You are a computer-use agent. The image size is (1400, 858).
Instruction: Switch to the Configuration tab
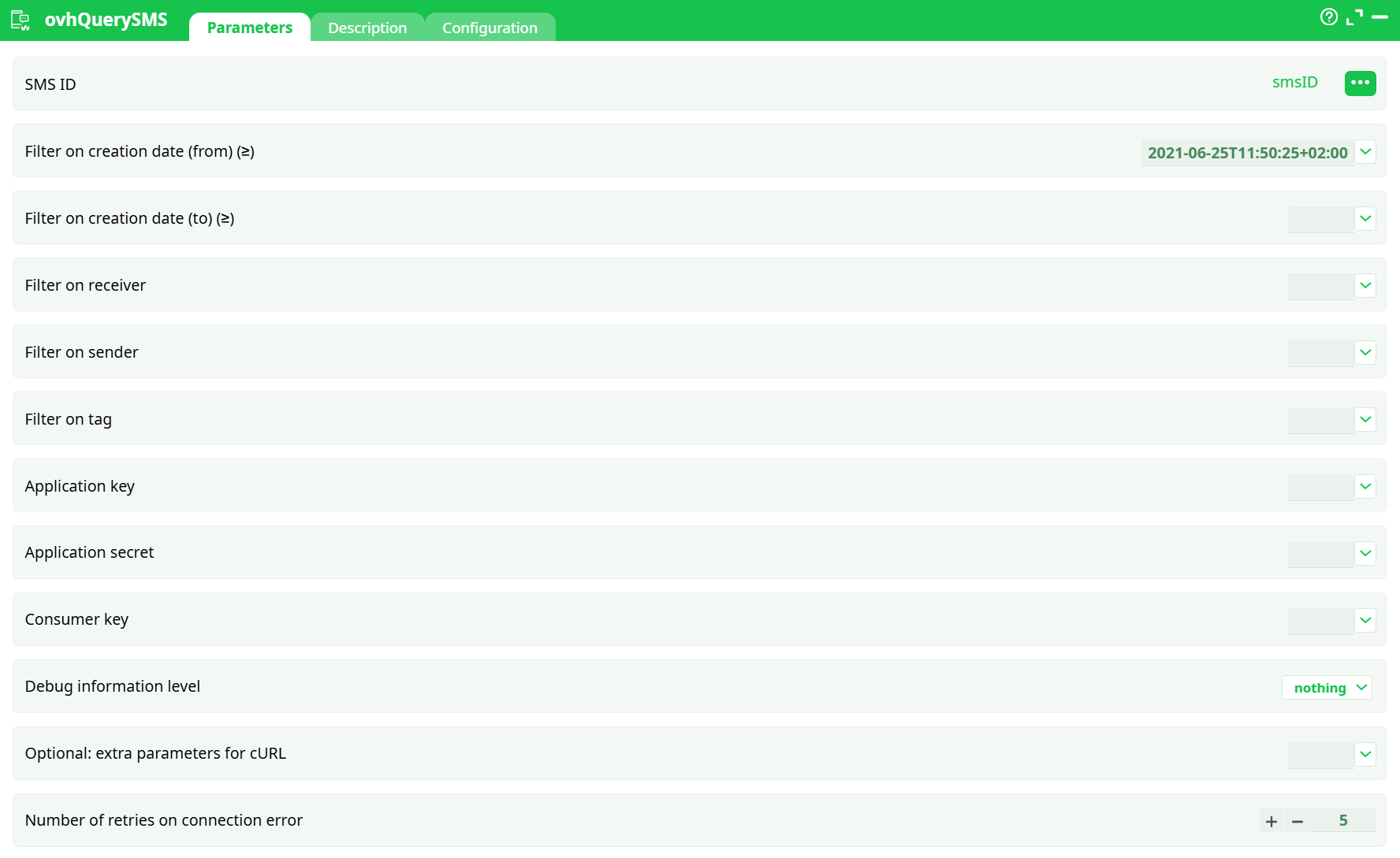click(x=490, y=27)
